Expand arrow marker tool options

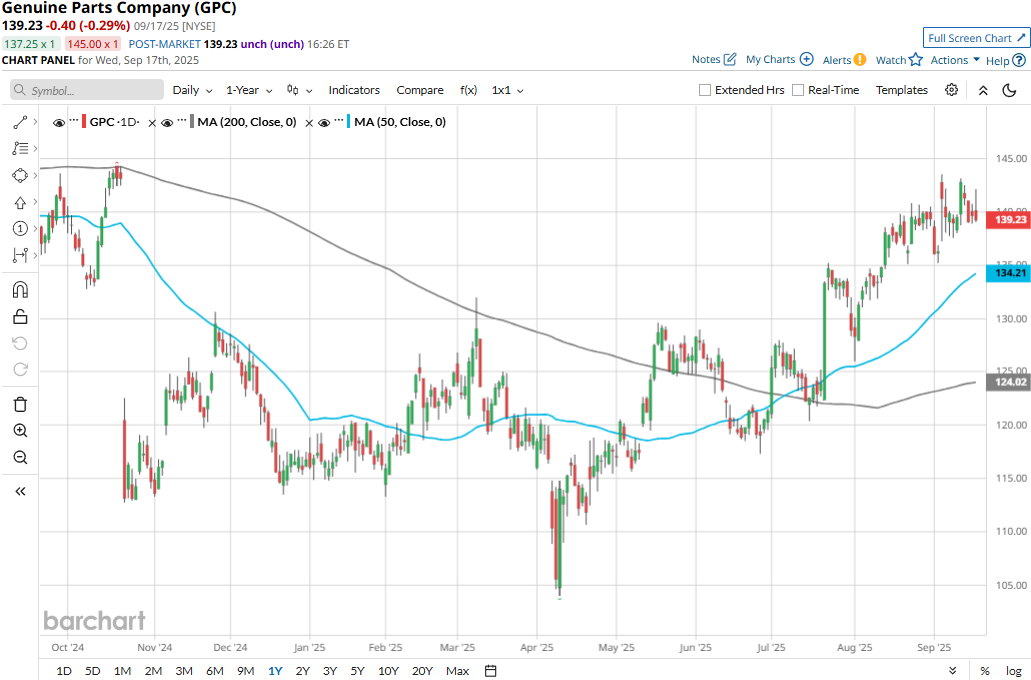(35, 203)
